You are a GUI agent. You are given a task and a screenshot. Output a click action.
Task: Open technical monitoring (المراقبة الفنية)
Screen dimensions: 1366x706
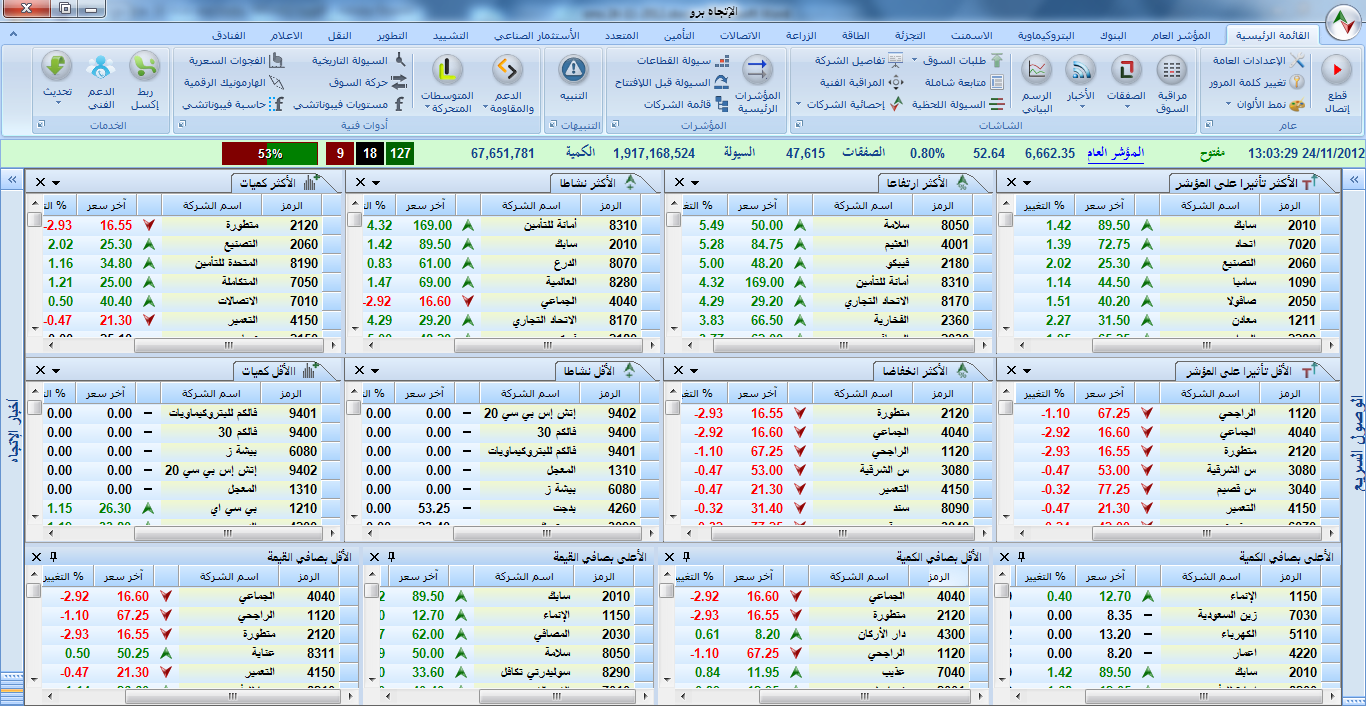point(862,82)
